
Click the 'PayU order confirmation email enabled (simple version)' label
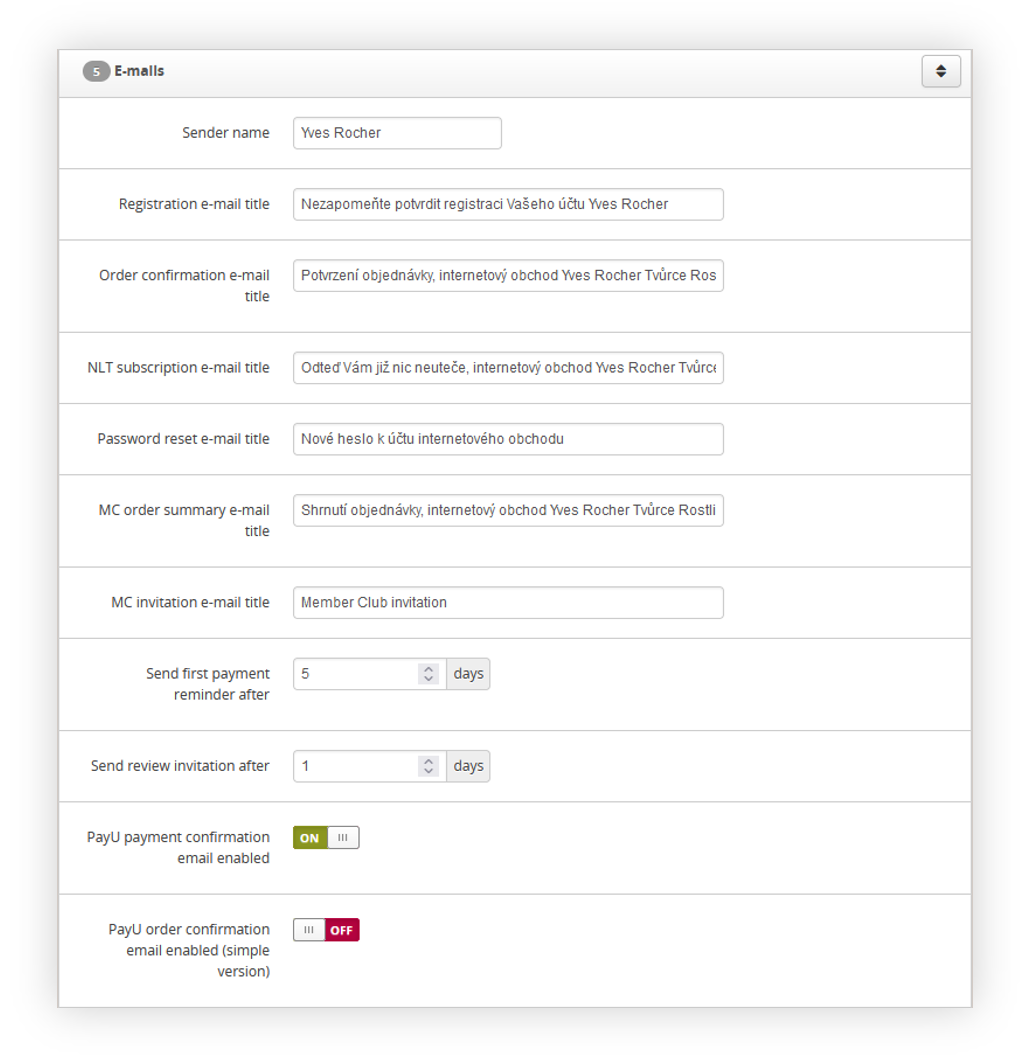[x=189, y=951]
